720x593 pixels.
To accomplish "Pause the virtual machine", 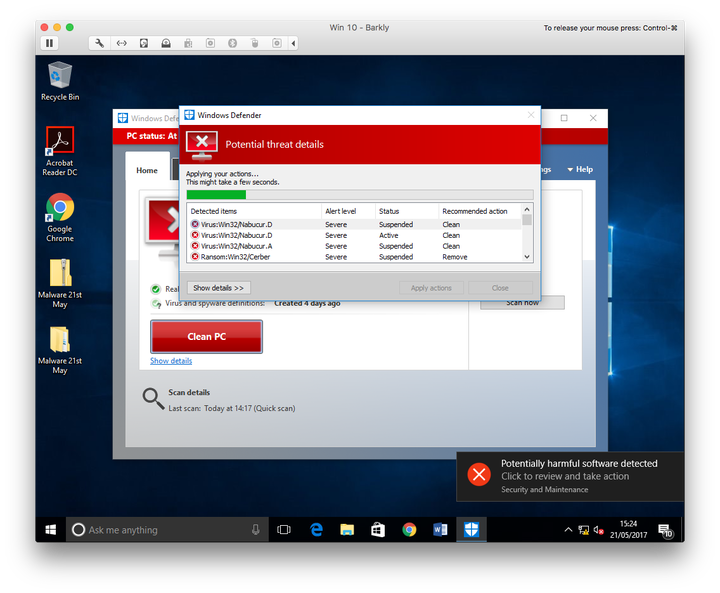I will (49, 43).
